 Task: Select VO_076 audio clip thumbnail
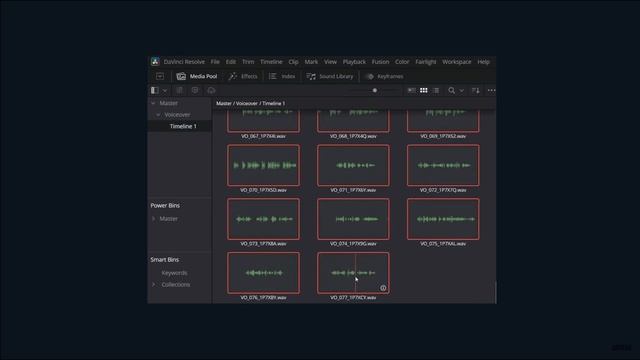point(263,273)
